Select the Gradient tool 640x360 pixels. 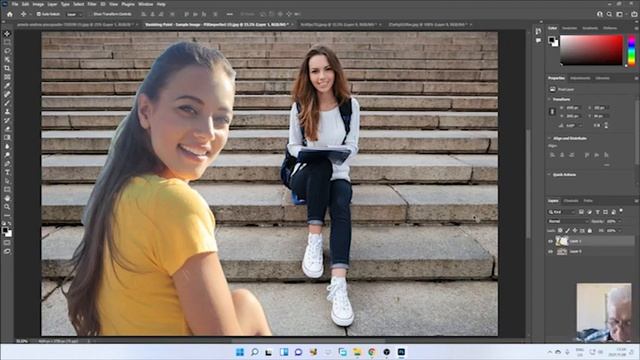coord(7,138)
